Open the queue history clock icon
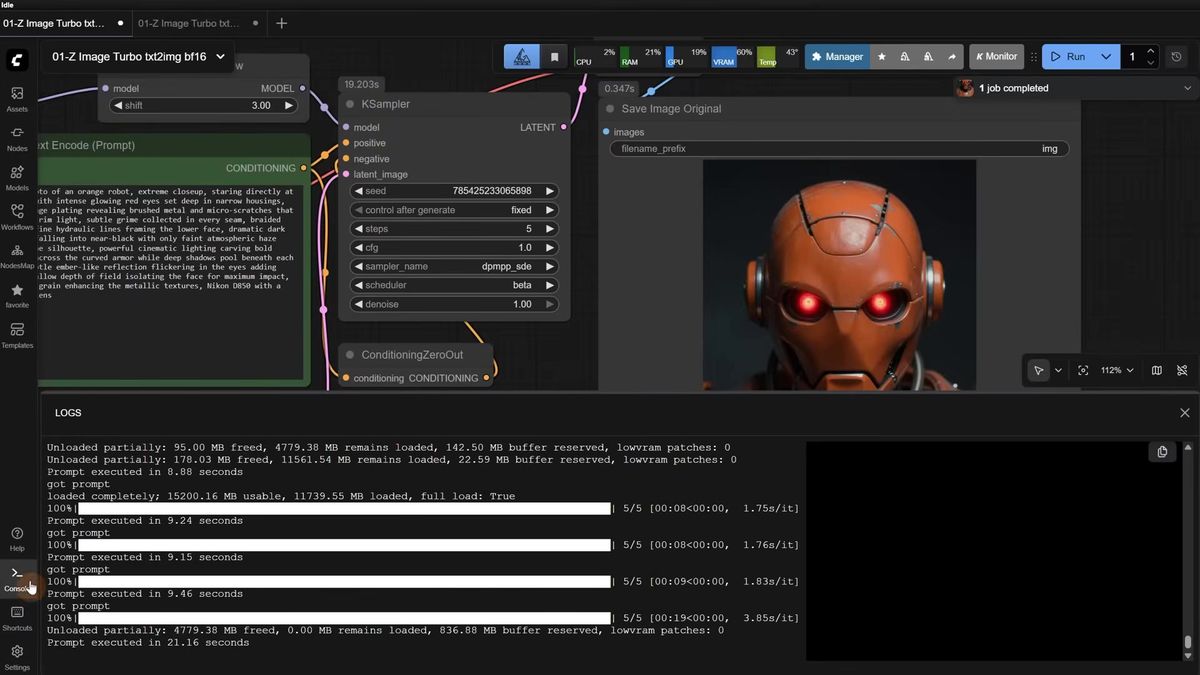Viewport: 1200px width, 675px height. click(x=1177, y=57)
